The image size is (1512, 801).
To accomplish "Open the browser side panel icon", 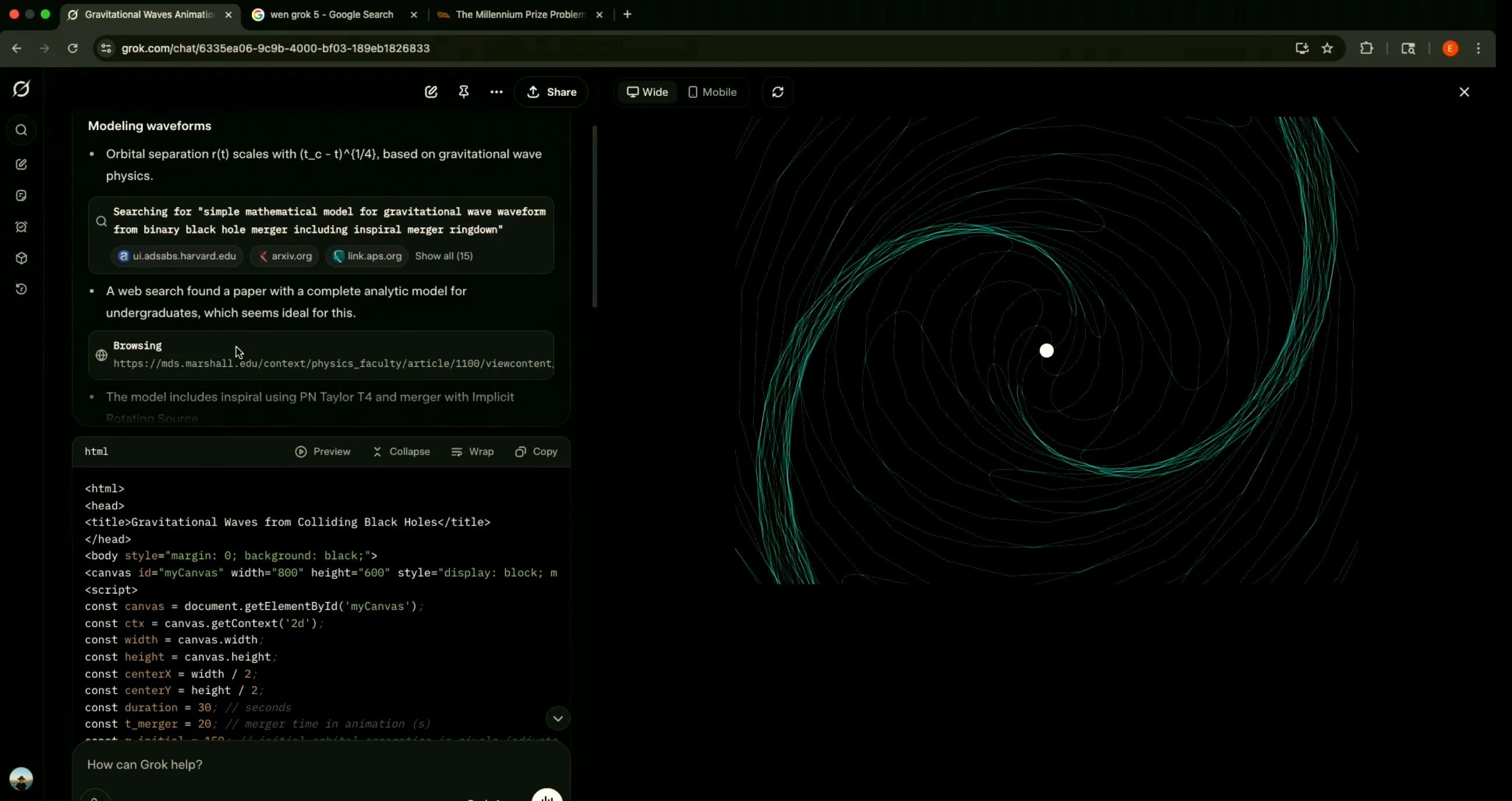I will [x=1408, y=48].
